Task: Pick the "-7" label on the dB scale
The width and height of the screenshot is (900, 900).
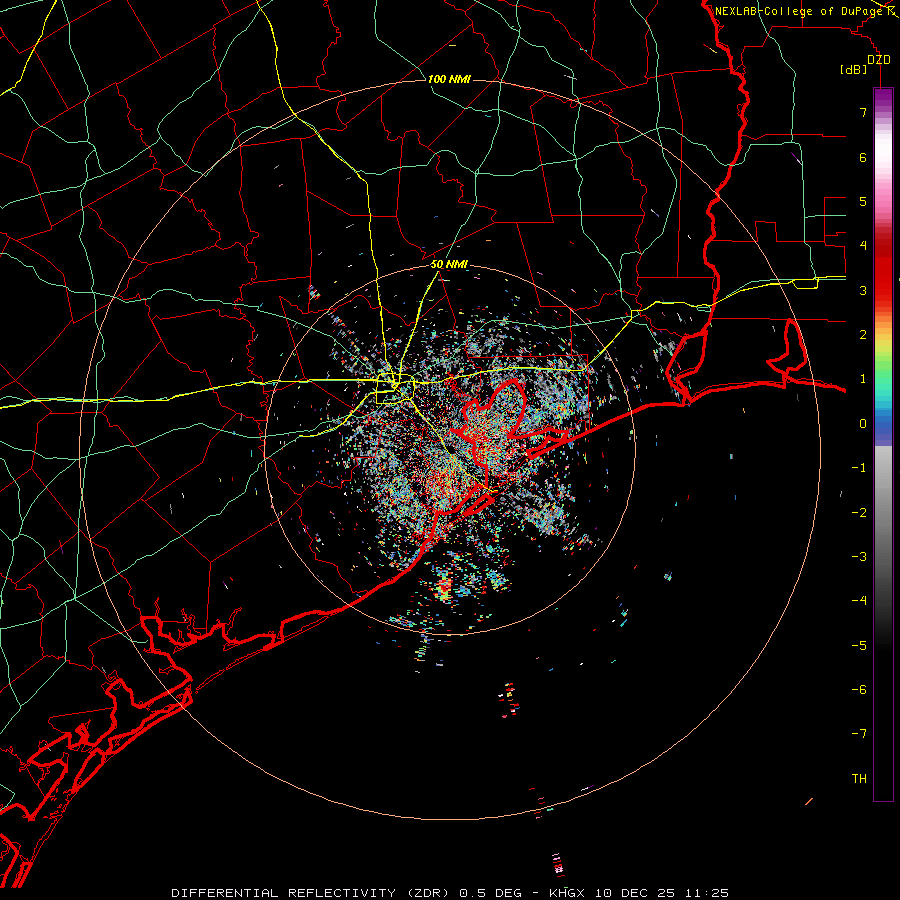Action: pyautogui.click(x=859, y=734)
